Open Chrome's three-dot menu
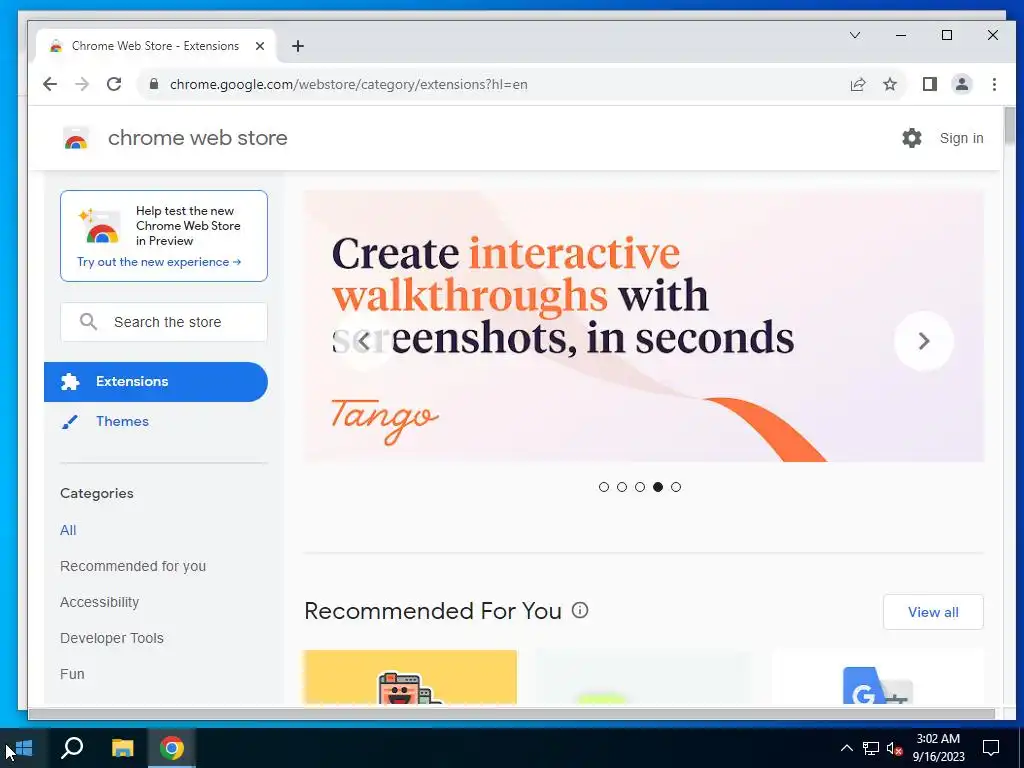The image size is (1024, 768). 994,84
